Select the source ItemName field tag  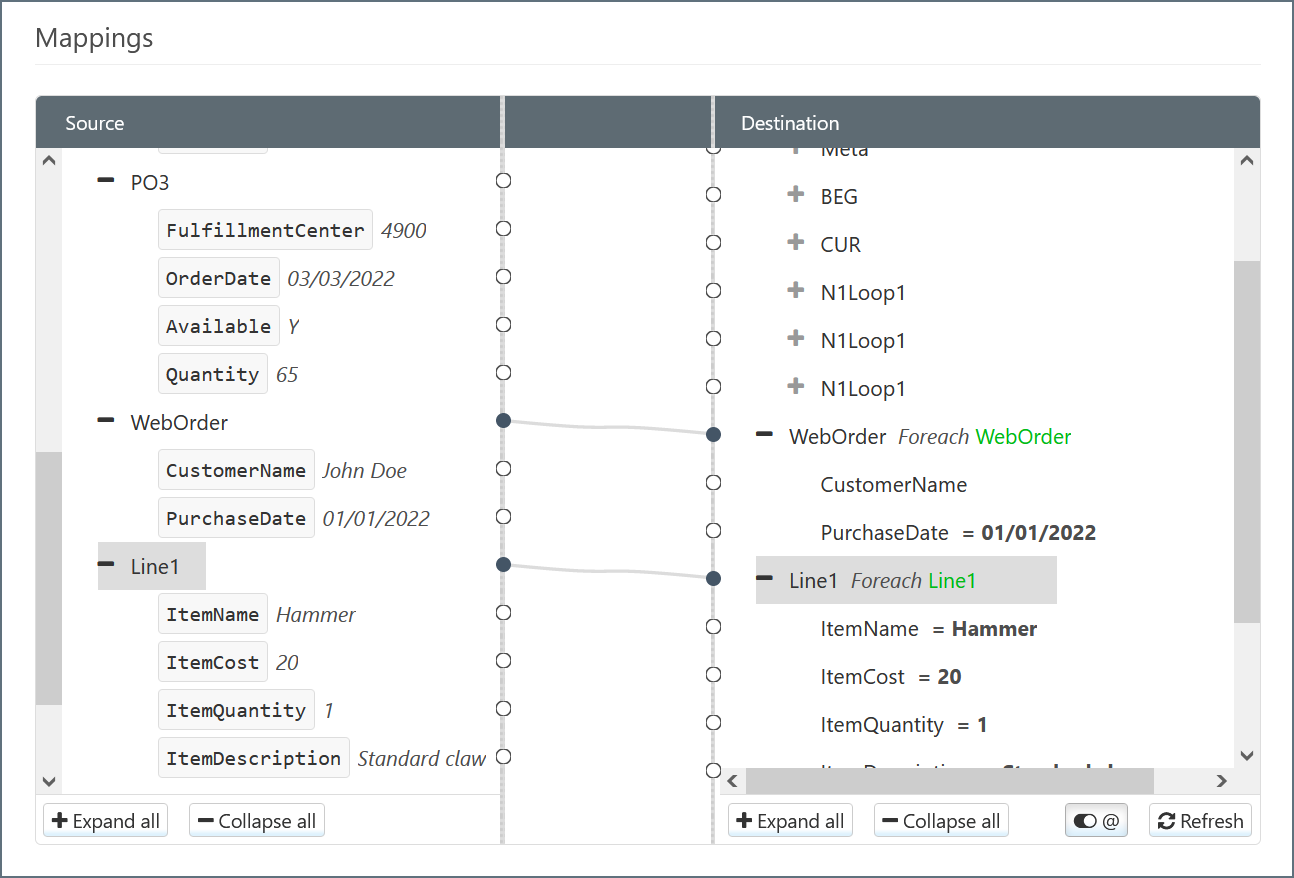click(212, 614)
